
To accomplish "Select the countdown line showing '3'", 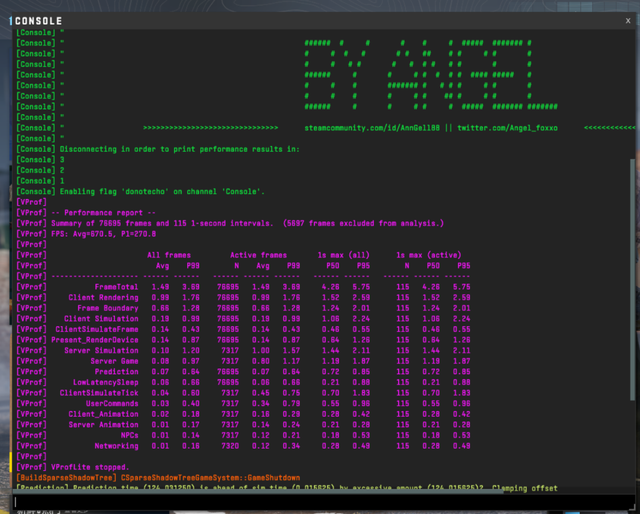I will click(40, 160).
